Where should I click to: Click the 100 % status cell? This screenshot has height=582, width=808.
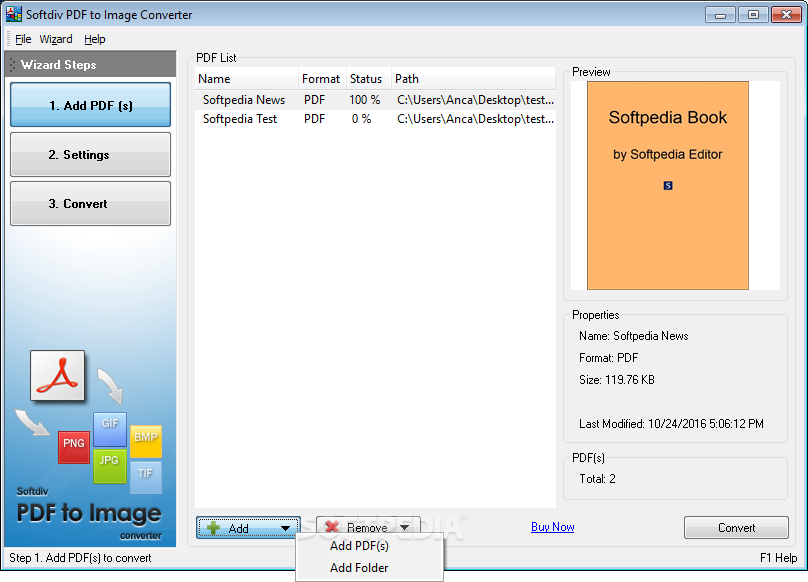click(x=364, y=100)
